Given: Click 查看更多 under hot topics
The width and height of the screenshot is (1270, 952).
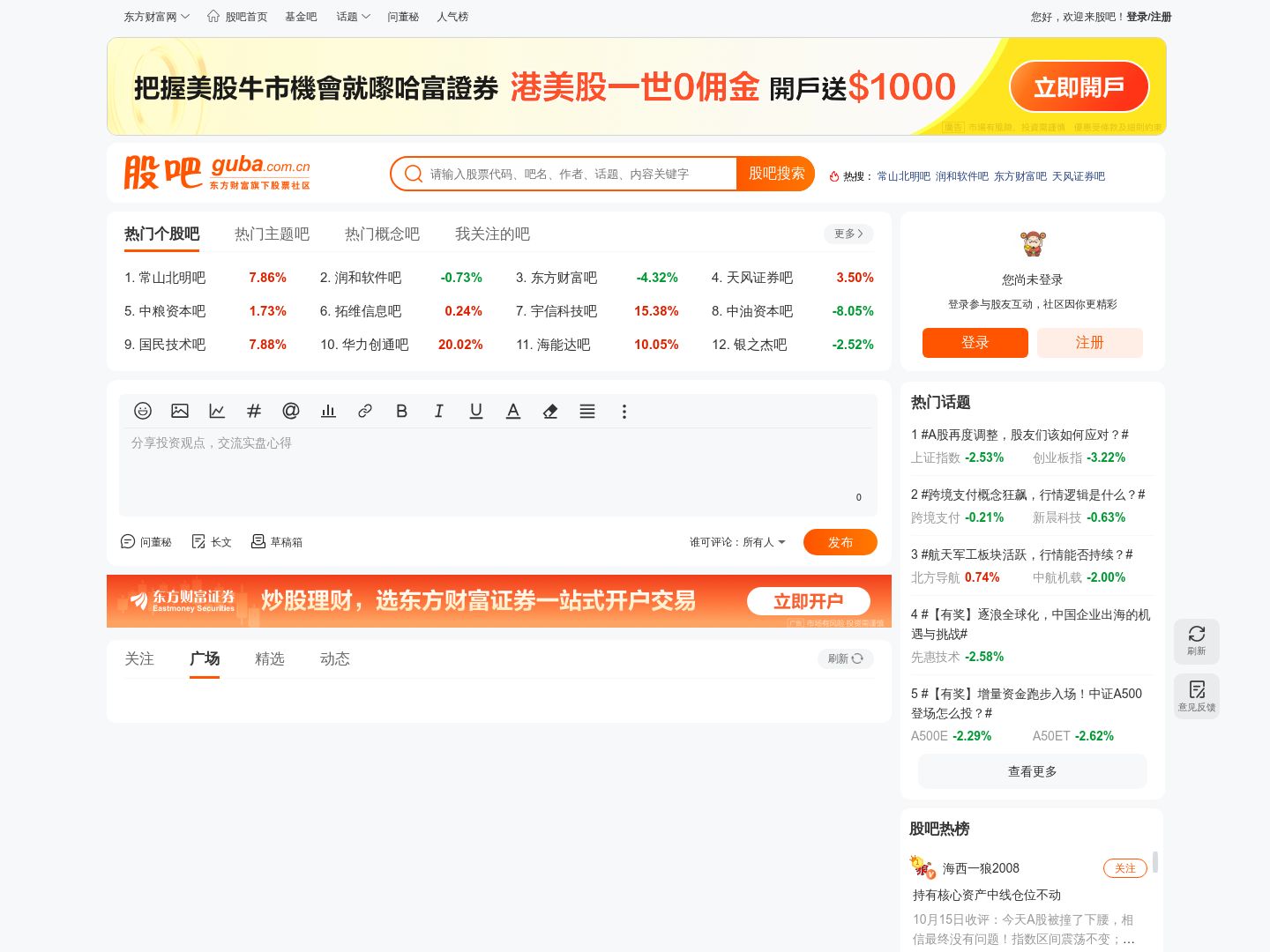Looking at the screenshot, I should click(1032, 771).
